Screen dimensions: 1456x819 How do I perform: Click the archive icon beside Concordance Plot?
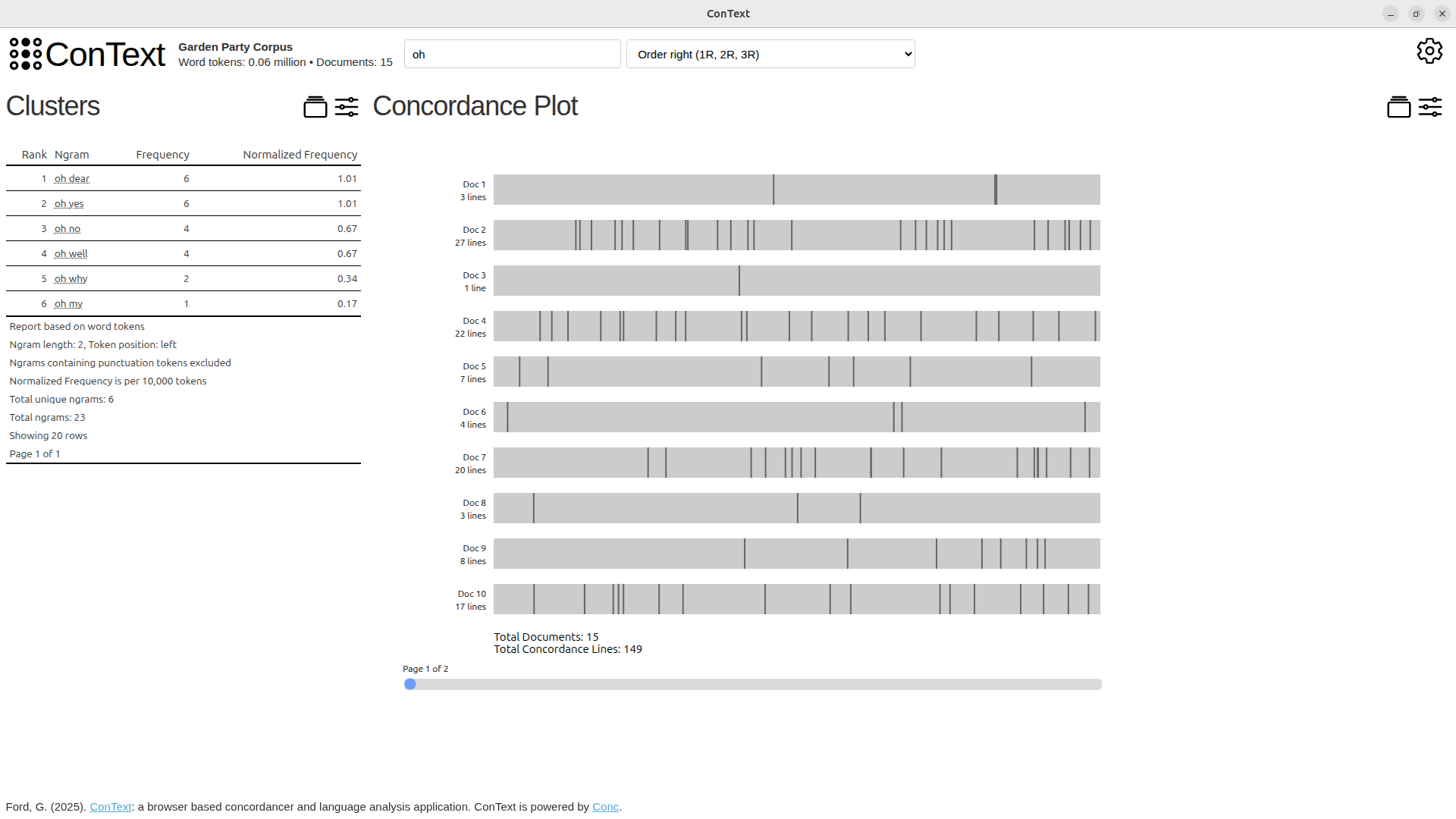(x=1399, y=107)
